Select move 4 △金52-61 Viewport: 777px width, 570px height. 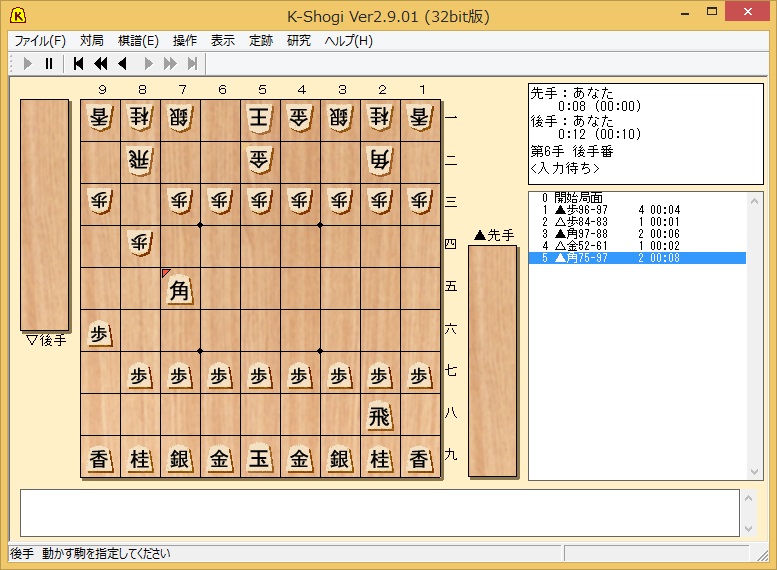pyautogui.click(x=637, y=245)
